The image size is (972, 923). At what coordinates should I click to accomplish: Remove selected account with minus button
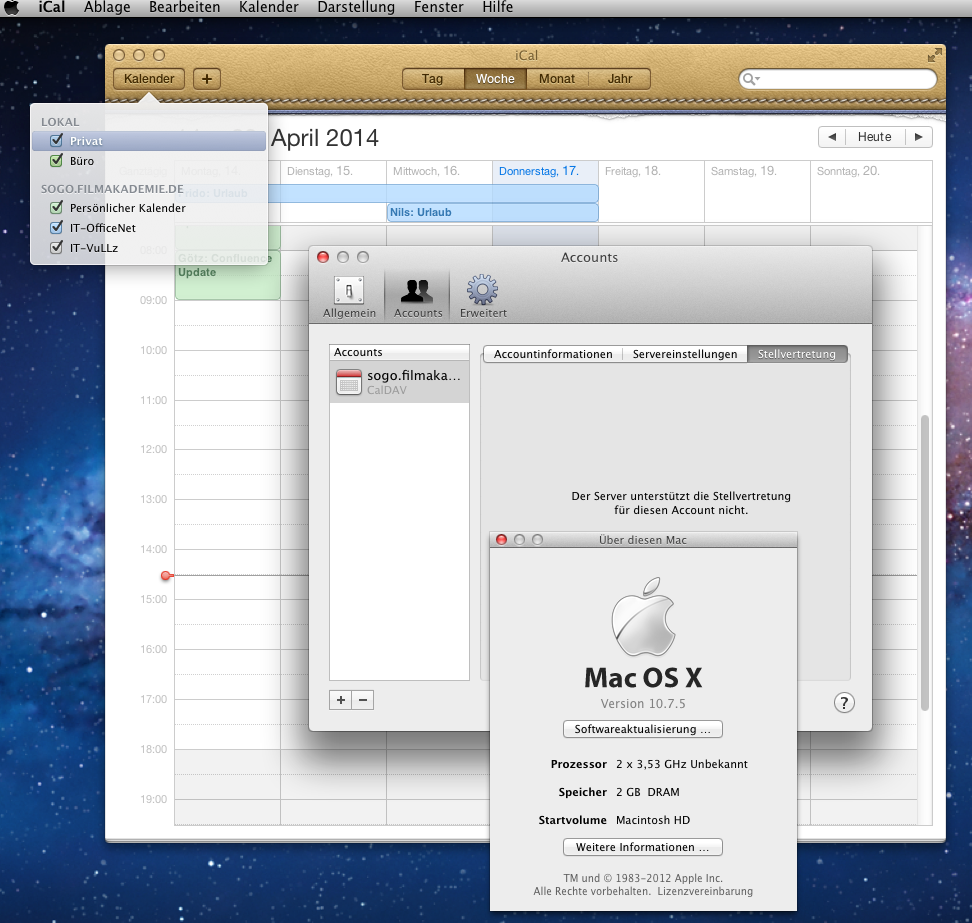point(363,700)
